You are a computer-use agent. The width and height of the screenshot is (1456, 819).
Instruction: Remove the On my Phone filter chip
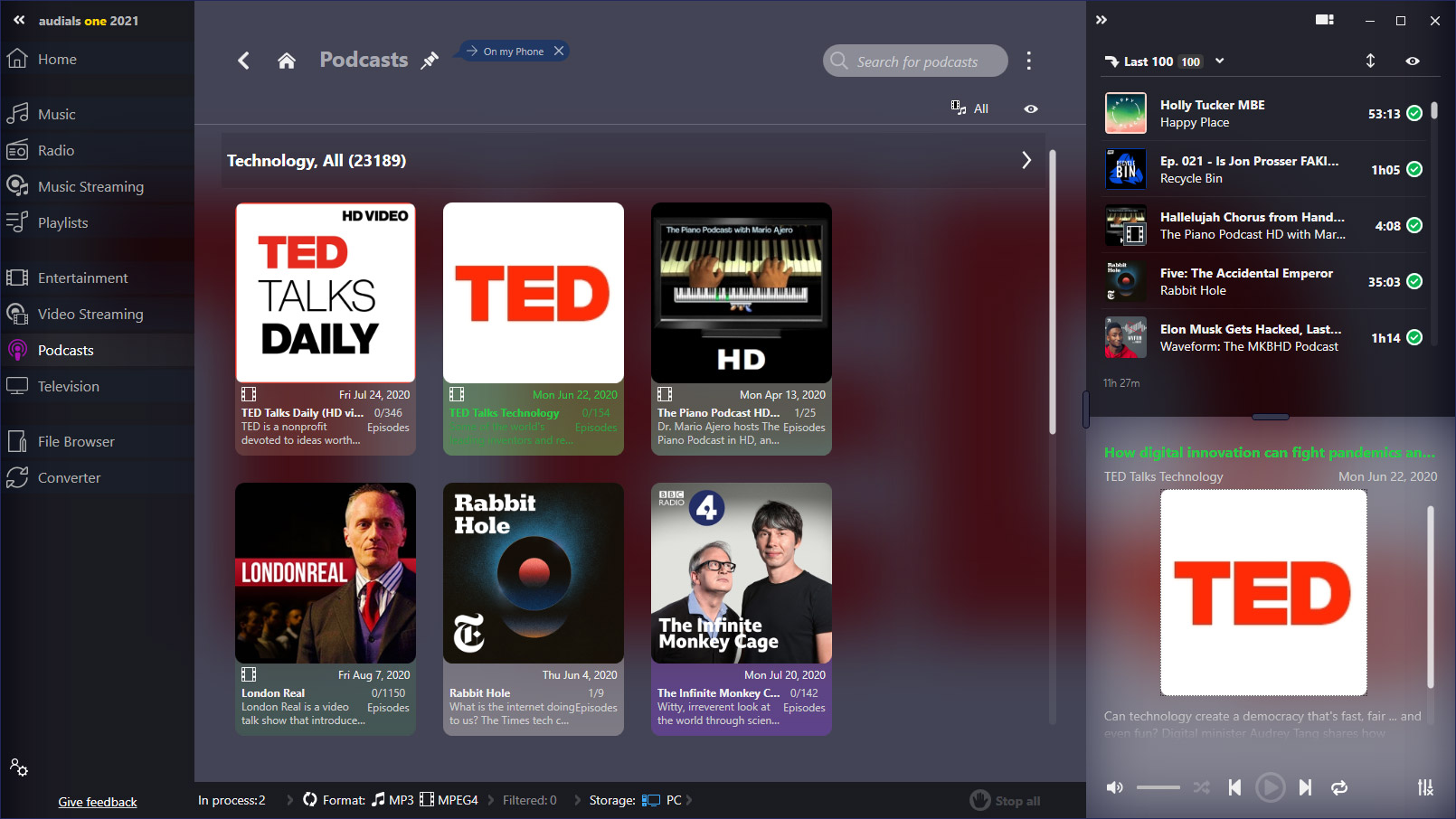pyautogui.click(x=559, y=51)
